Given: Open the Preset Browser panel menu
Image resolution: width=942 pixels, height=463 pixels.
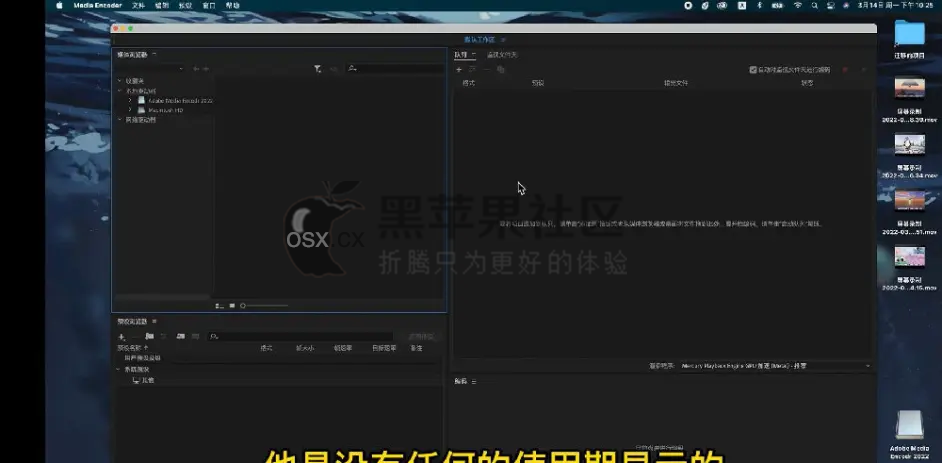Looking at the screenshot, I should click(154, 322).
